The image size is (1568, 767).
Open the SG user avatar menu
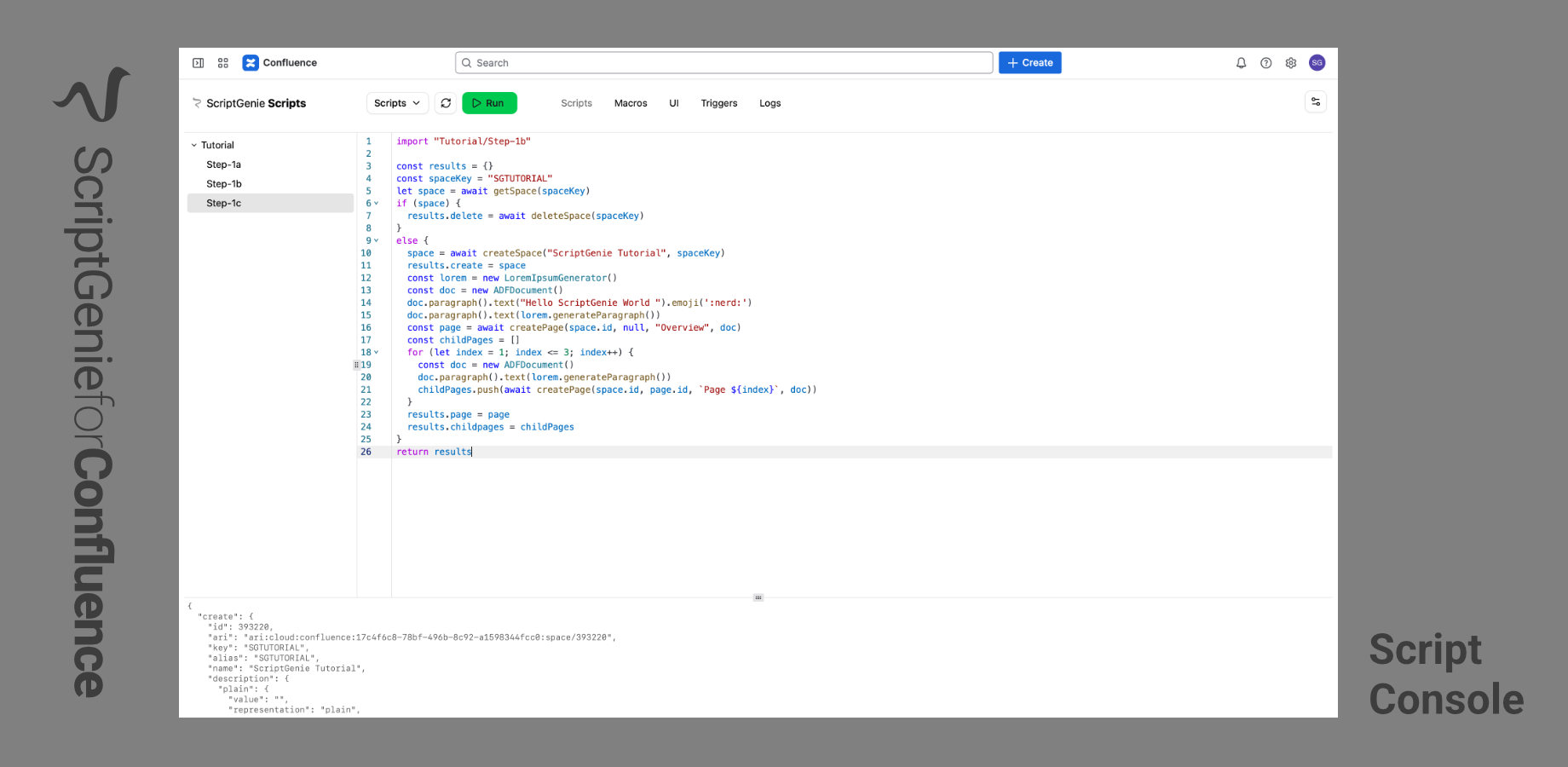click(1317, 63)
